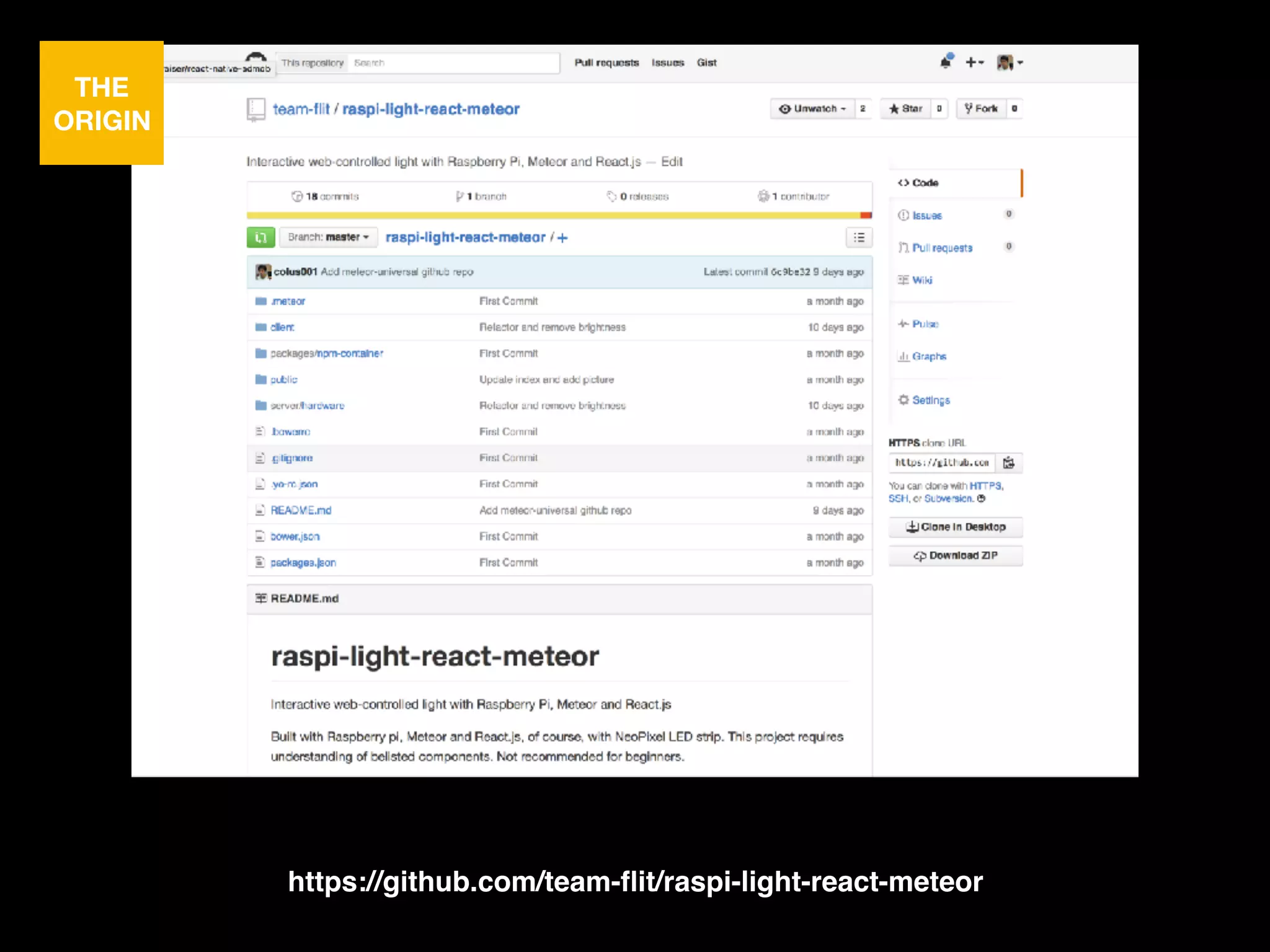The width and height of the screenshot is (1270, 952).
Task: Switch clone protocol to SSH
Action: click(x=897, y=499)
